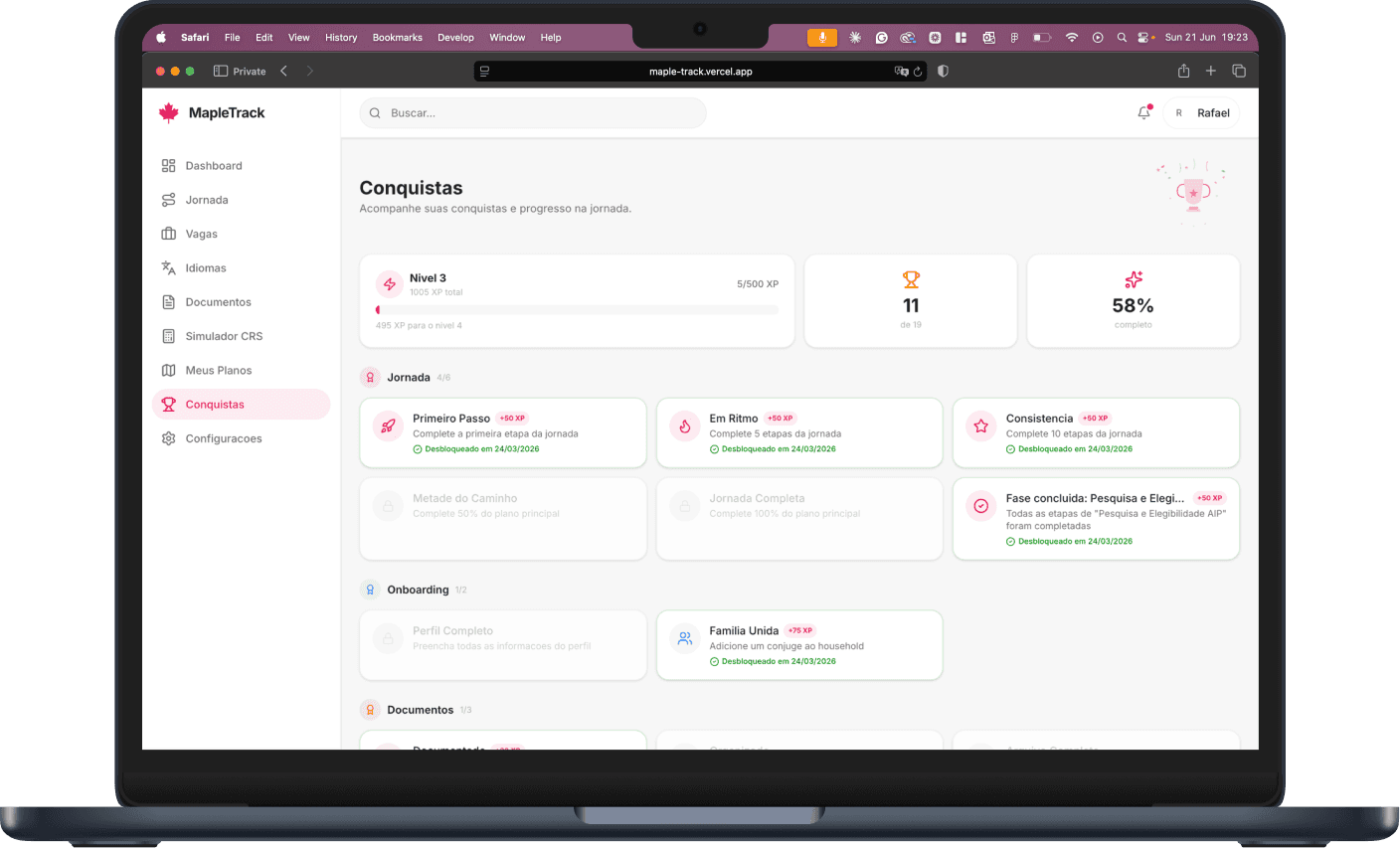Viewport: 1400px width, 848px height.
Task: Click the check-circle icon on Fase concluida
Action: 980,506
